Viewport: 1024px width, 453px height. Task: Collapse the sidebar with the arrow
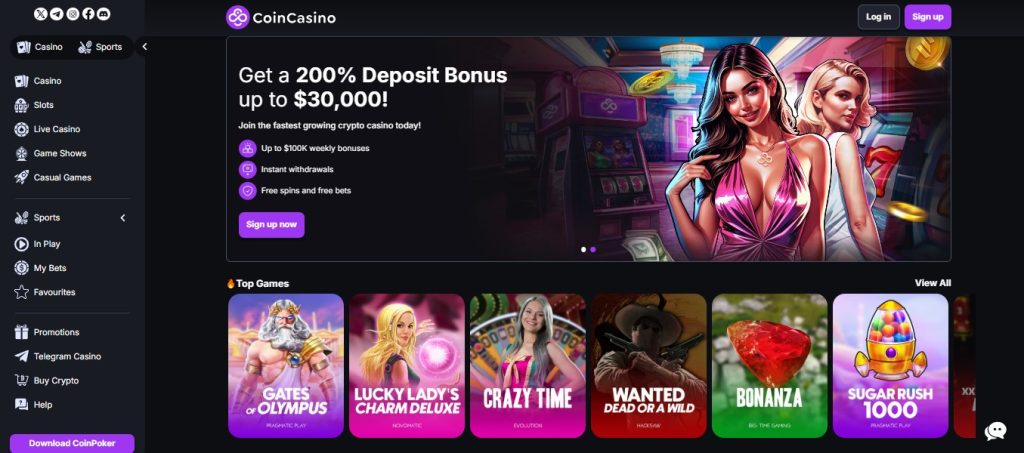144,46
